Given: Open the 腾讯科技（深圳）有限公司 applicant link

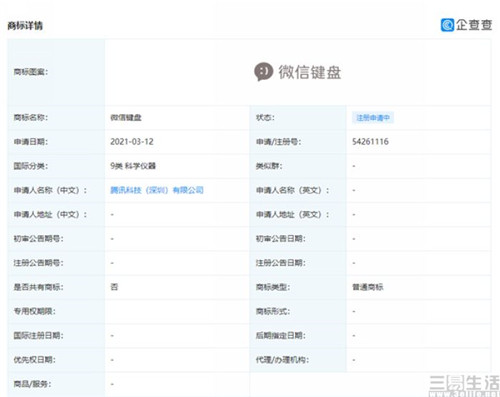Looking at the screenshot, I should (x=157, y=190).
